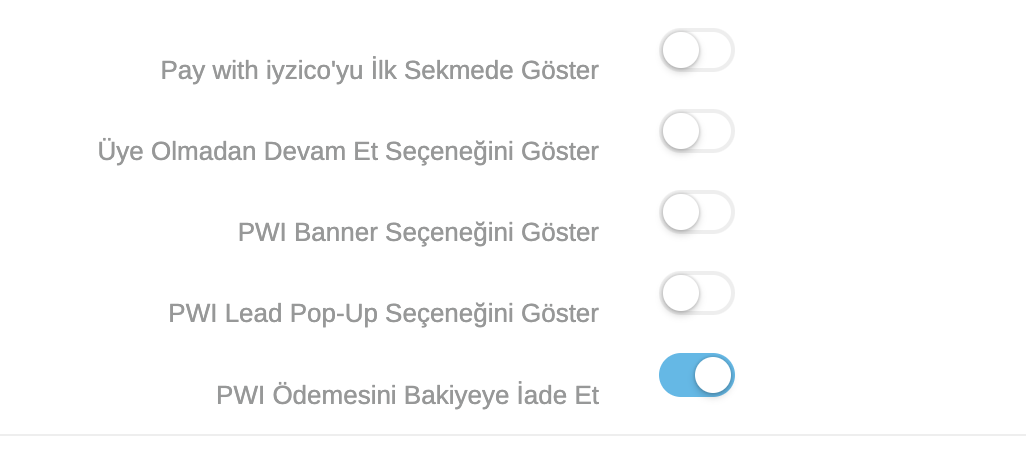Enable Pay with iyzico'yu İlk Sekmede Göster switch
This screenshot has width=1026, height=454.
click(x=697, y=50)
